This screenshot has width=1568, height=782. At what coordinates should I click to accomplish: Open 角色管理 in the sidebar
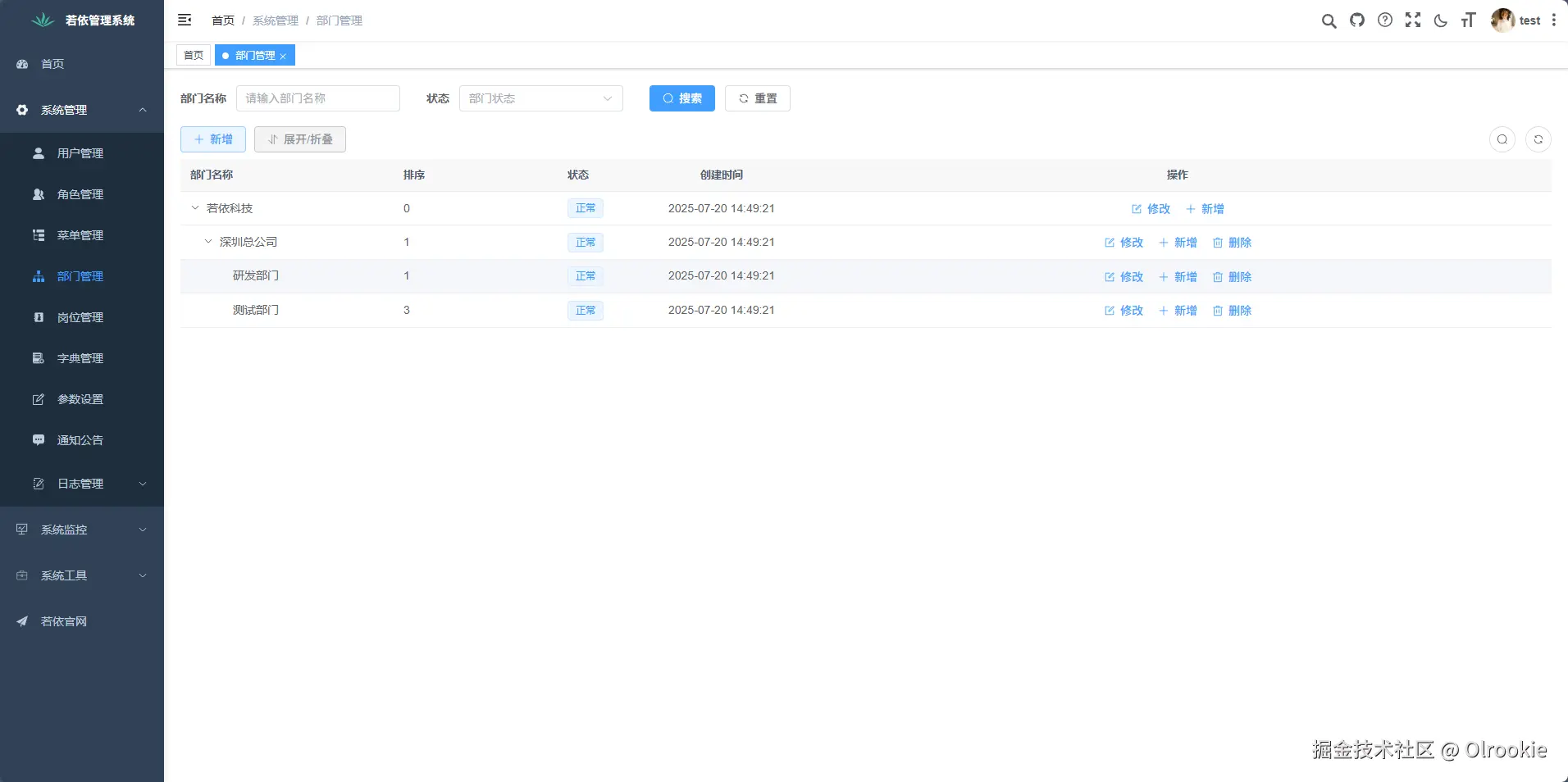82,194
